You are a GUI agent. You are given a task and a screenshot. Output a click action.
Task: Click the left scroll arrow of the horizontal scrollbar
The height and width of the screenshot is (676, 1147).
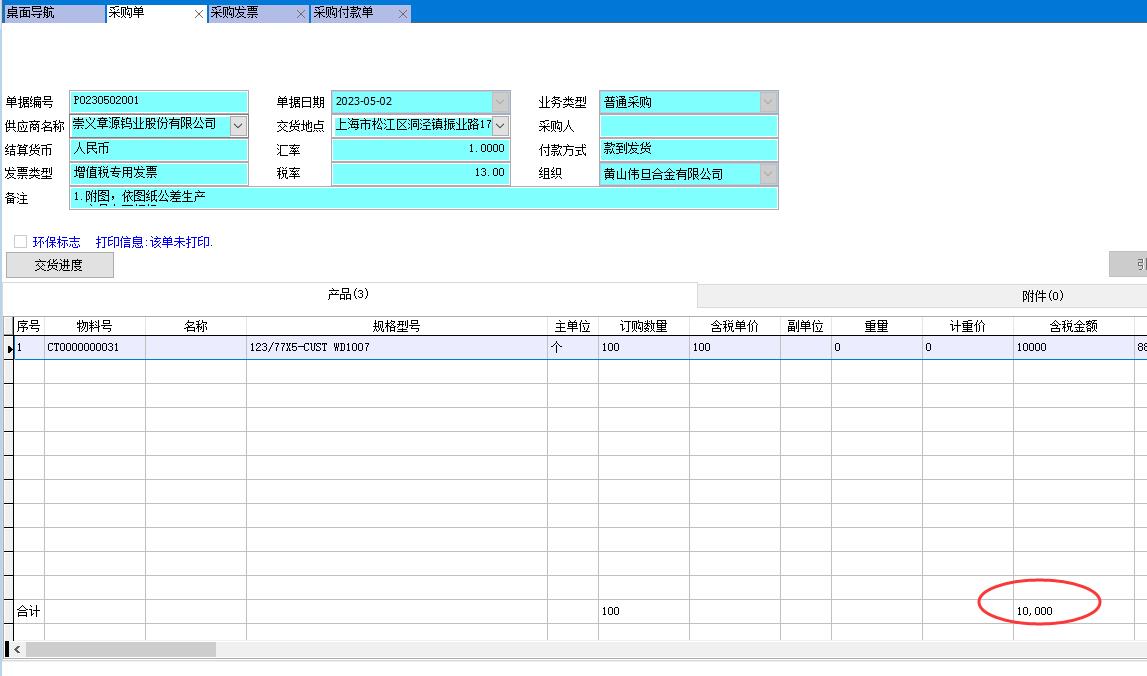click(17, 649)
